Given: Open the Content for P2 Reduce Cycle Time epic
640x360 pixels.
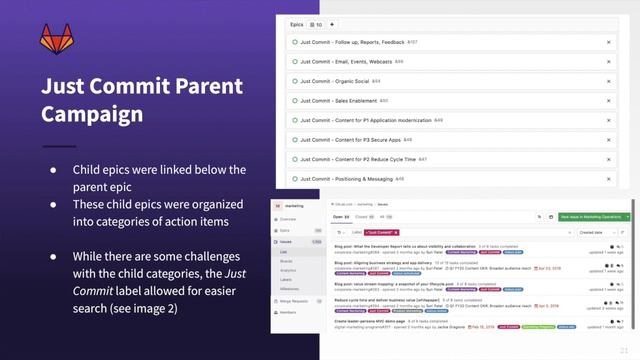Looking at the screenshot, I should click(x=358, y=160).
